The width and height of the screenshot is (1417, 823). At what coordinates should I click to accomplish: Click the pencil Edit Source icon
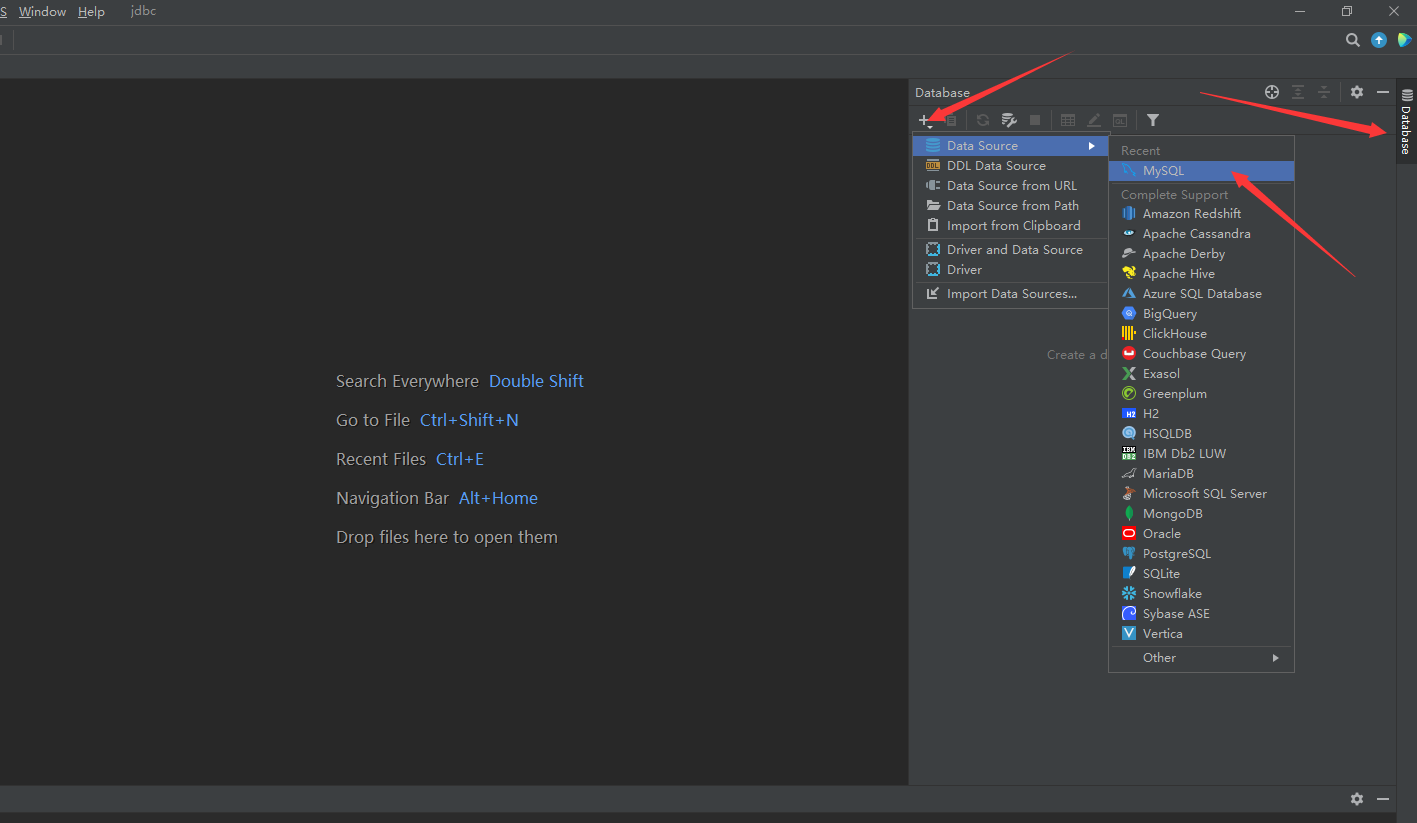[1094, 120]
